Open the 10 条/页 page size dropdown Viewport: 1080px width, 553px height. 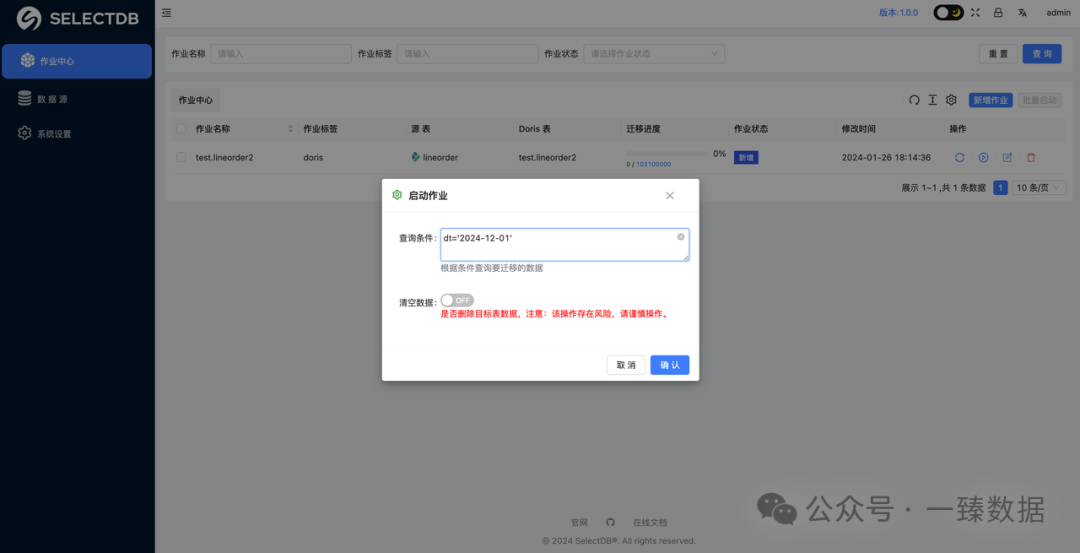1039,187
